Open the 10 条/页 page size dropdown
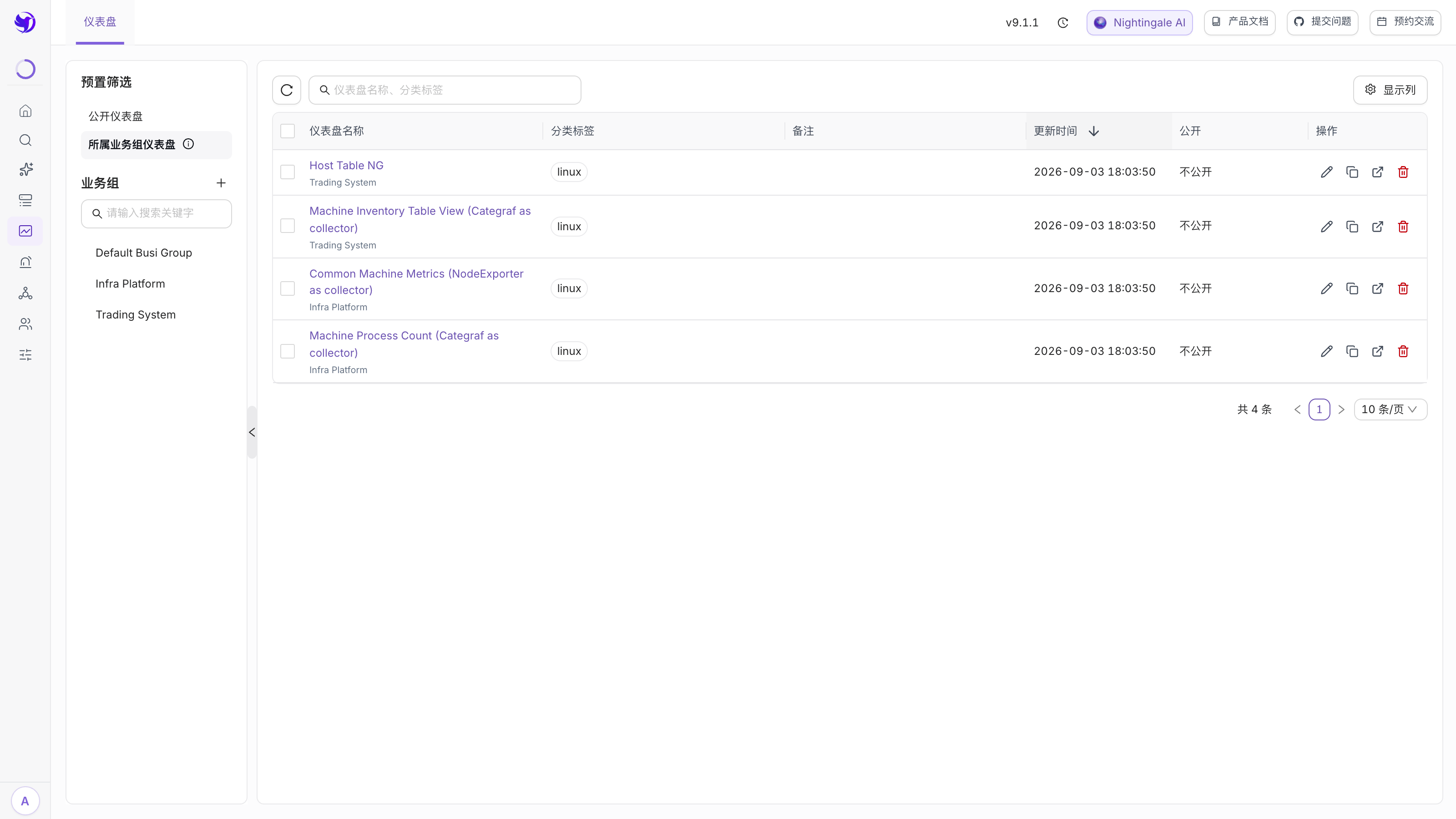Image resolution: width=1456 pixels, height=819 pixels. [x=1390, y=409]
